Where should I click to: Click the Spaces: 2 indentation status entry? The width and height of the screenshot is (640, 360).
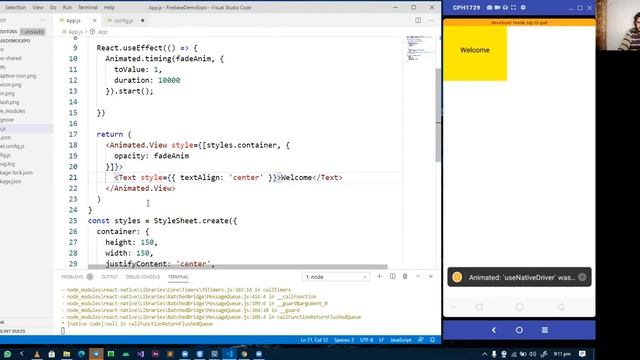point(344,340)
